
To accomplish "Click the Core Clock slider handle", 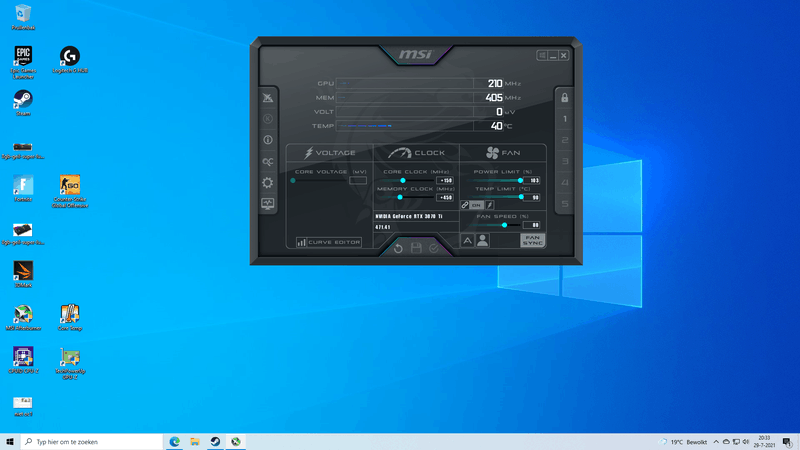I will [403, 181].
